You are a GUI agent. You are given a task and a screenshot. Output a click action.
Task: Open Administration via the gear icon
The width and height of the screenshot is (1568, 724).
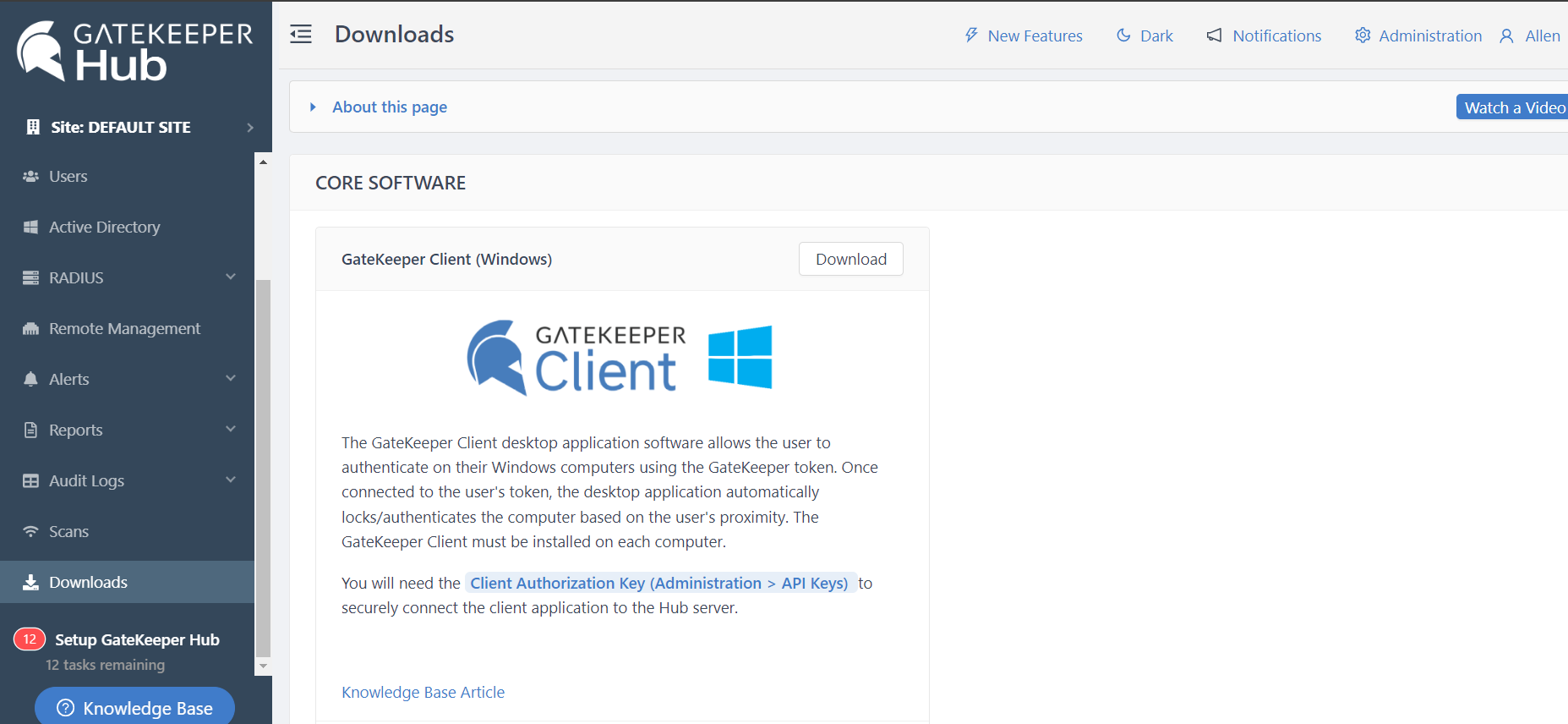tap(1363, 36)
